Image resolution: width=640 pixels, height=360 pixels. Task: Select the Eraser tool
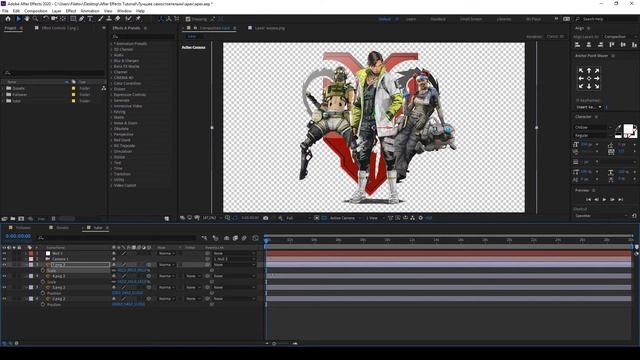click(x=118, y=19)
